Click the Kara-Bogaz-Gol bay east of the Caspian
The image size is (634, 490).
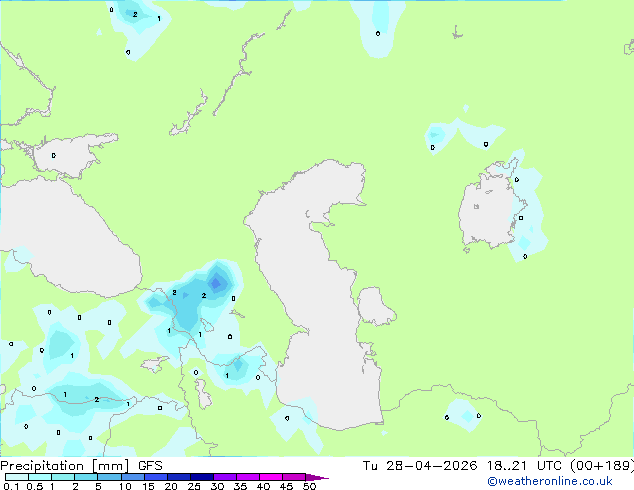point(374,306)
